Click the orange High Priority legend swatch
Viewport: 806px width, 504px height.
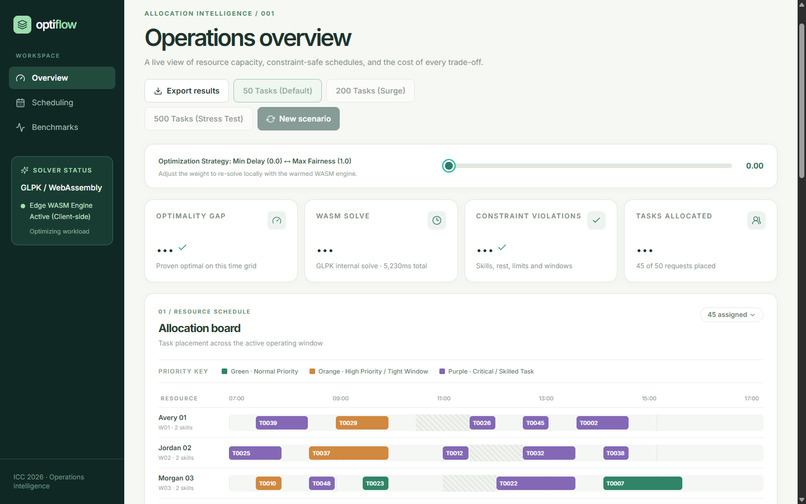(312, 371)
